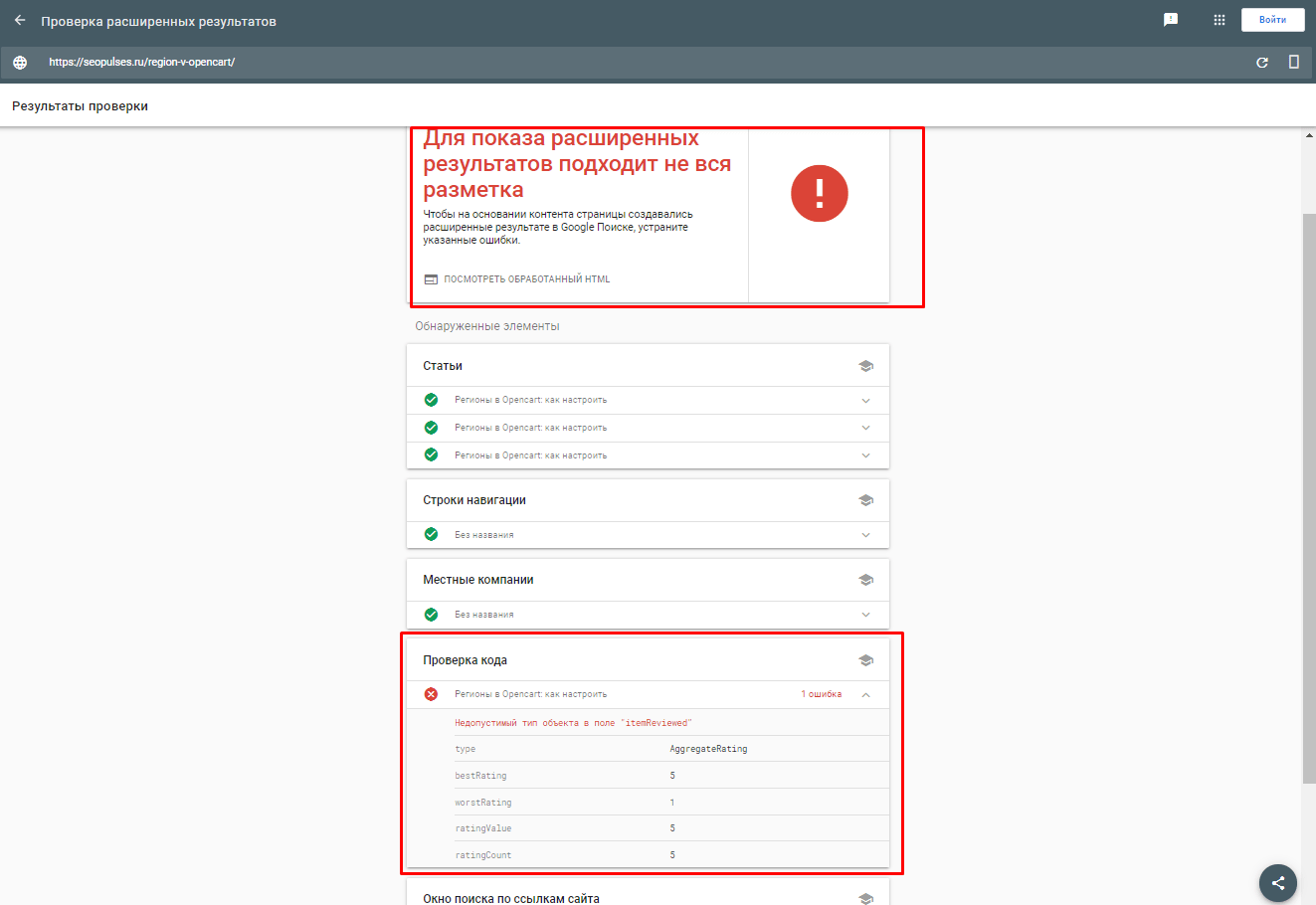
Task: Switch device with smartphone icon
Action: click(1294, 62)
